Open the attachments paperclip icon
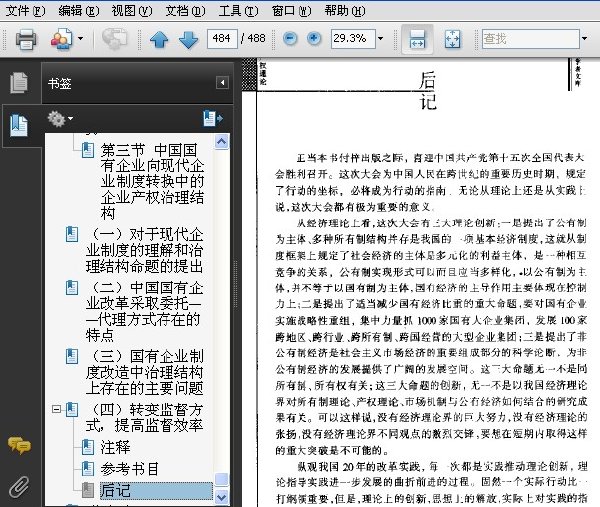 (x=19, y=487)
